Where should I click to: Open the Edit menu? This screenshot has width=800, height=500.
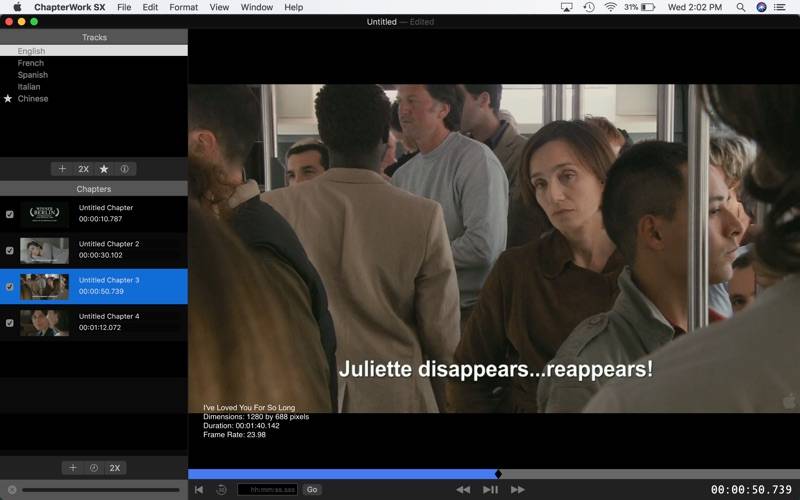coord(150,7)
